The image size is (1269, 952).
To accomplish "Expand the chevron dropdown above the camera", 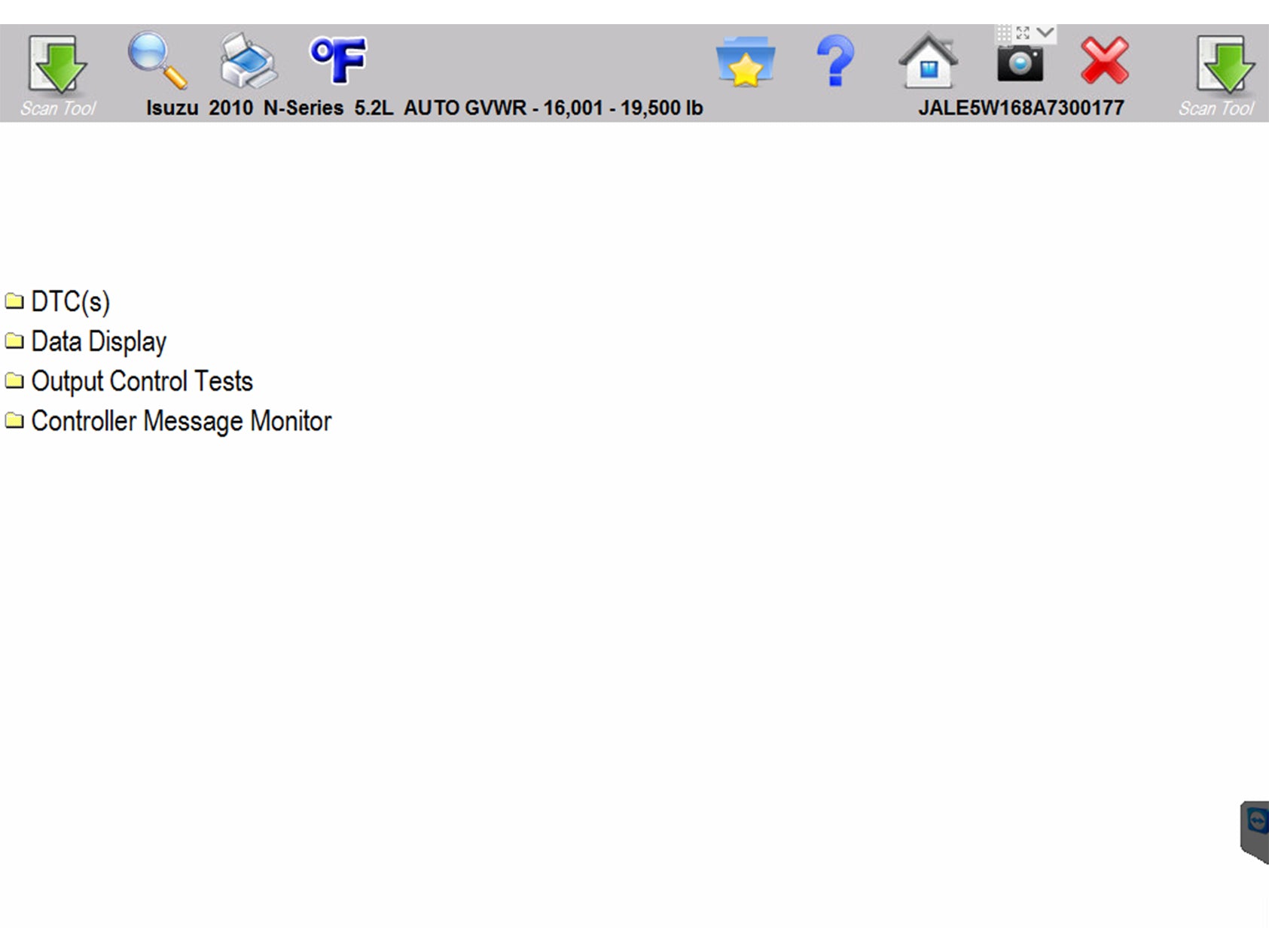I will click(x=1045, y=32).
